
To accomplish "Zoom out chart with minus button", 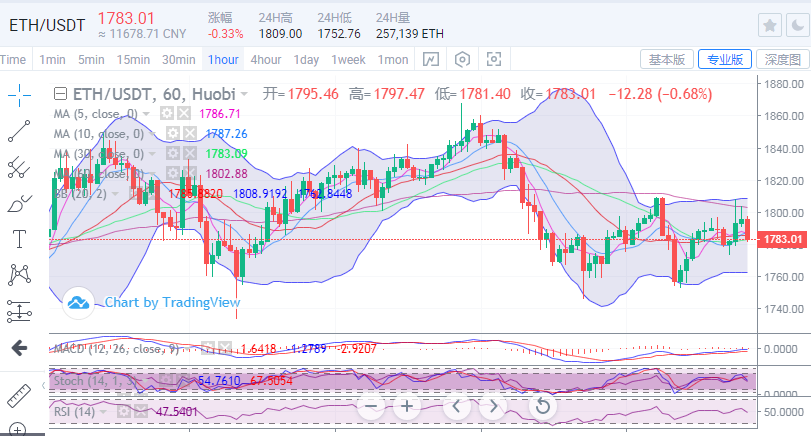I will (371, 407).
